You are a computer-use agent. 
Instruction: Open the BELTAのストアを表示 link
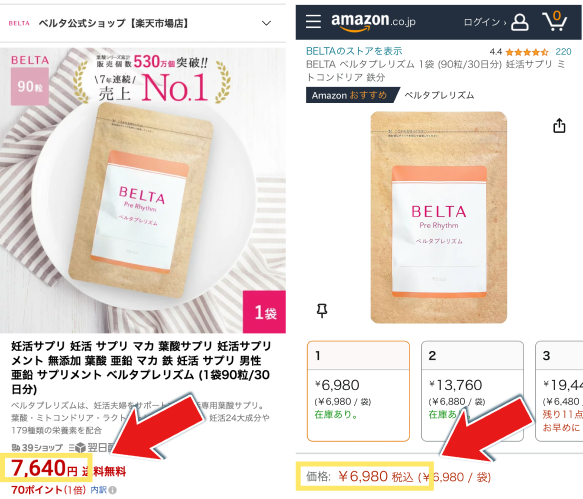click(x=354, y=51)
